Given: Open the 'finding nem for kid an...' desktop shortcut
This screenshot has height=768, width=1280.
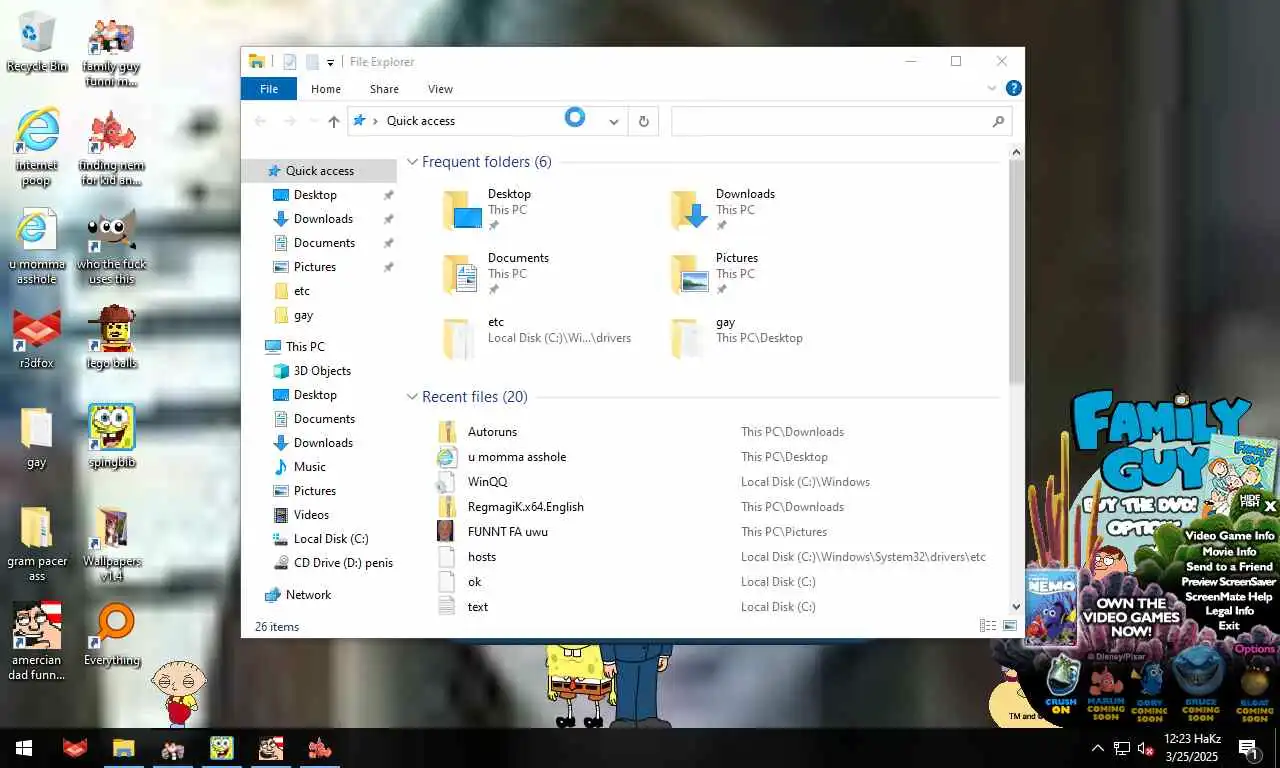Looking at the screenshot, I should [x=111, y=147].
